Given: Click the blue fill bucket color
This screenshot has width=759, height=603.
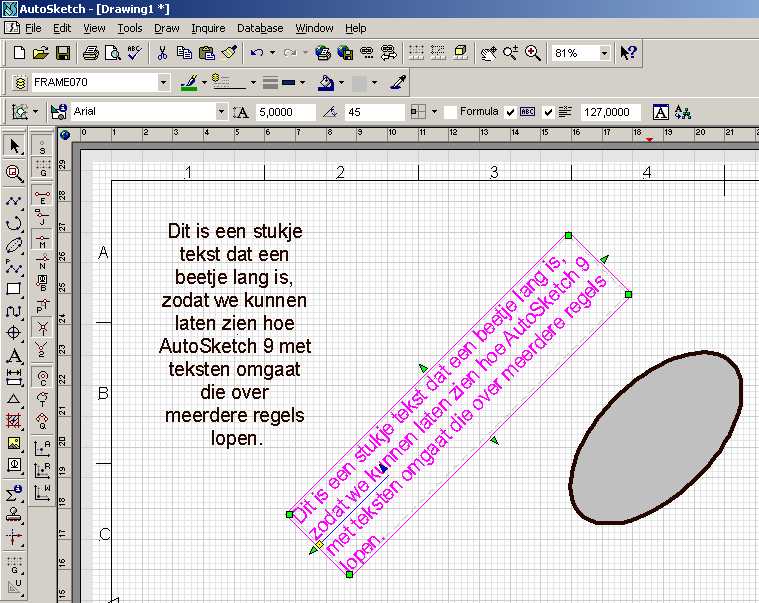Looking at the screenshot, I should 326,83.
